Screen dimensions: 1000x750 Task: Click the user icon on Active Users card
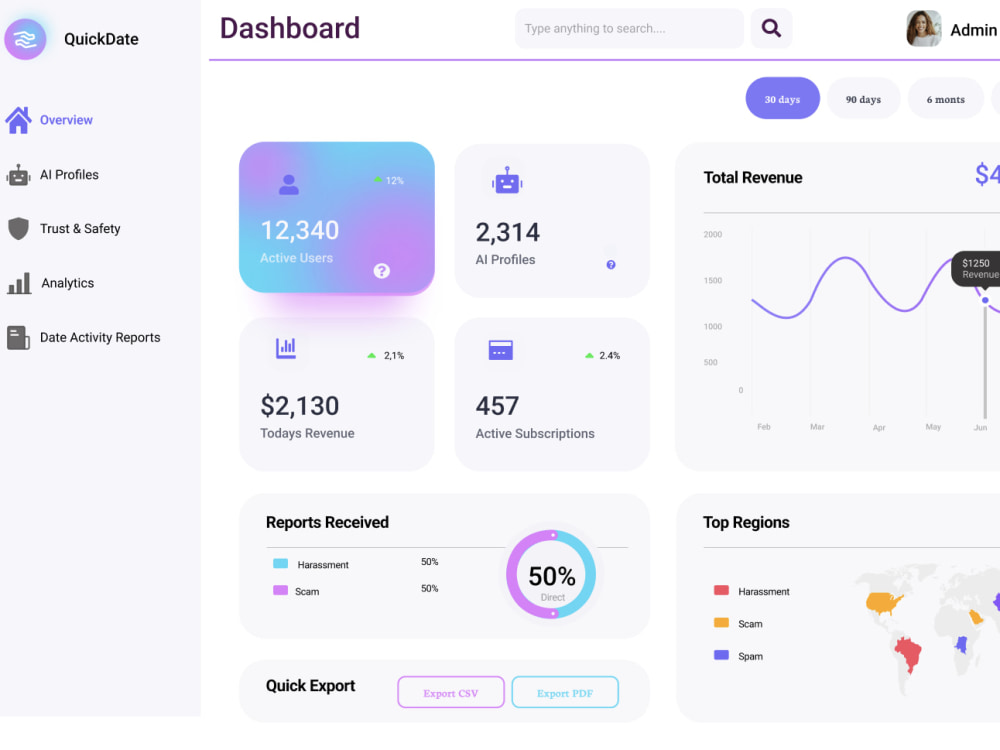[289, 184]
